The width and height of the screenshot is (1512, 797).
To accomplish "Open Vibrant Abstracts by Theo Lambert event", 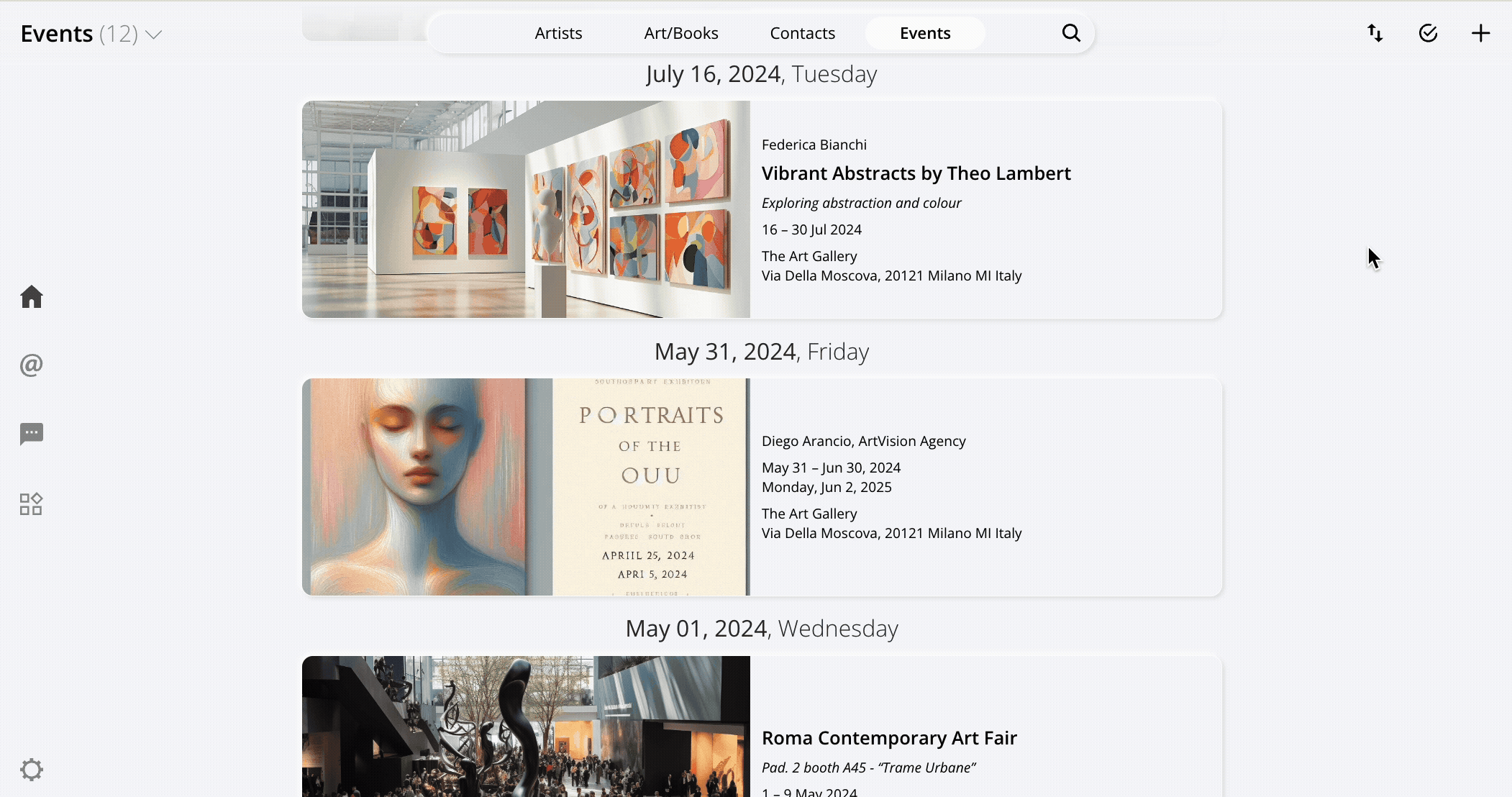I will (916, 173).
